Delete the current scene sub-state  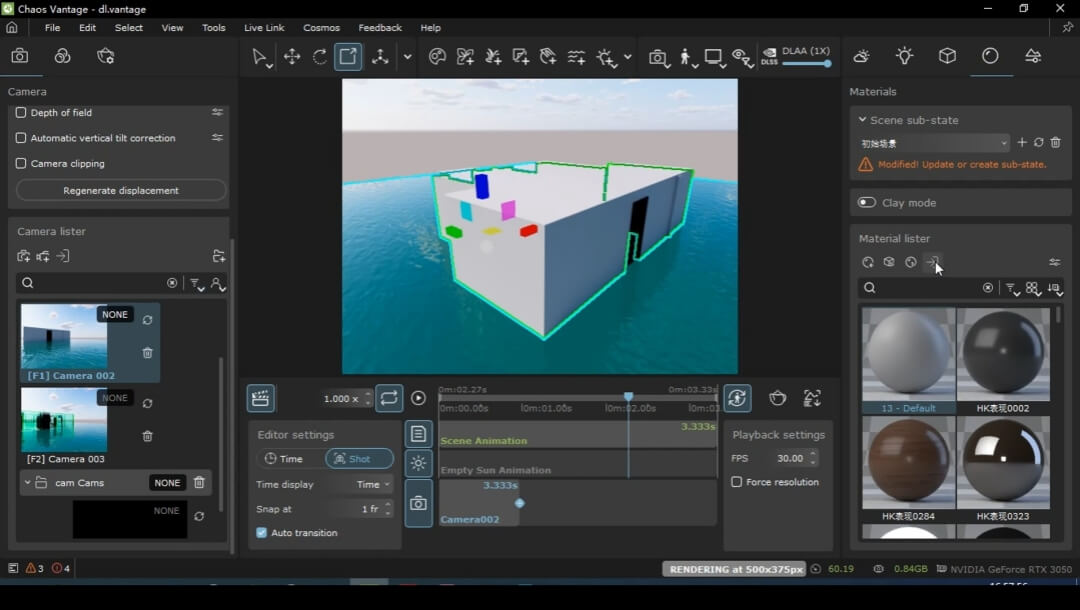click(1055, 143)
